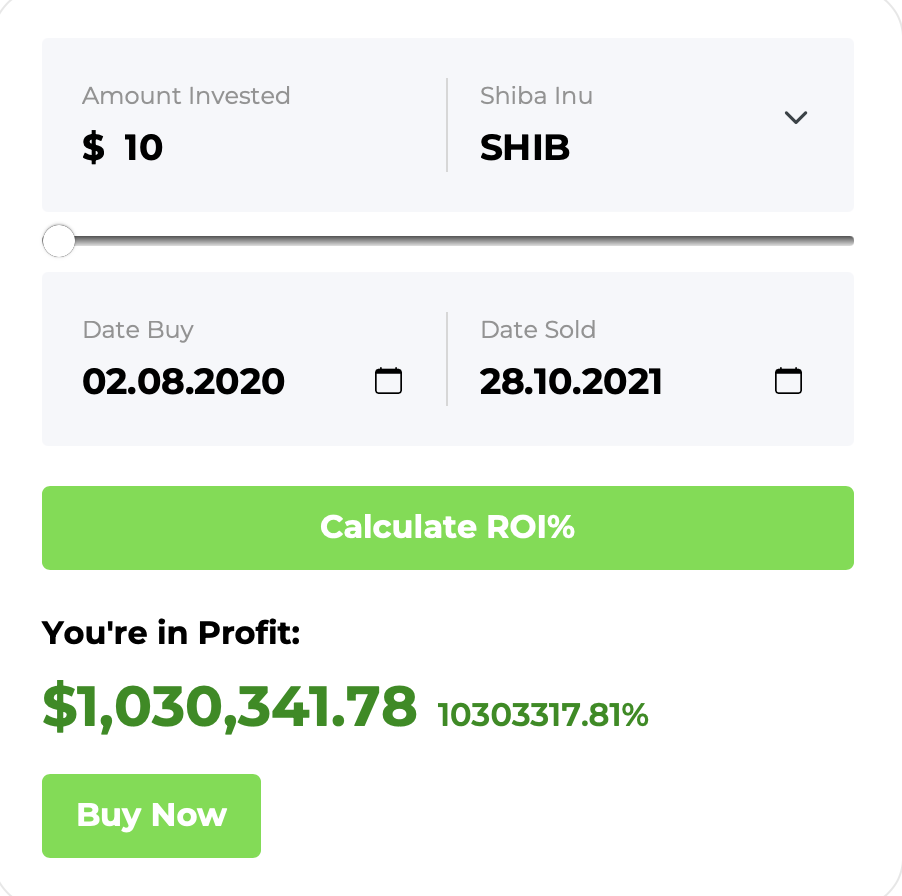The height and width of the screenshot is (896, 902).
Task: Click the SHIB coin ticker selector
Action: click(x=525, y=148)
